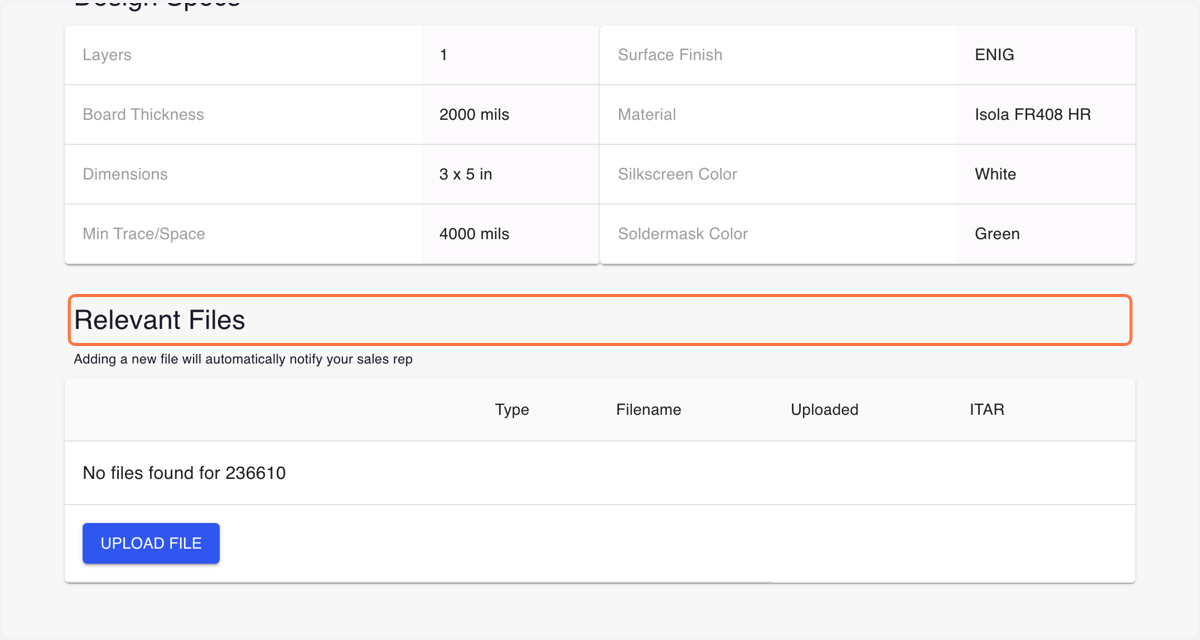1200x640 pixels.
Task: Click the Filename column header
Action: (x=649, y=410)
